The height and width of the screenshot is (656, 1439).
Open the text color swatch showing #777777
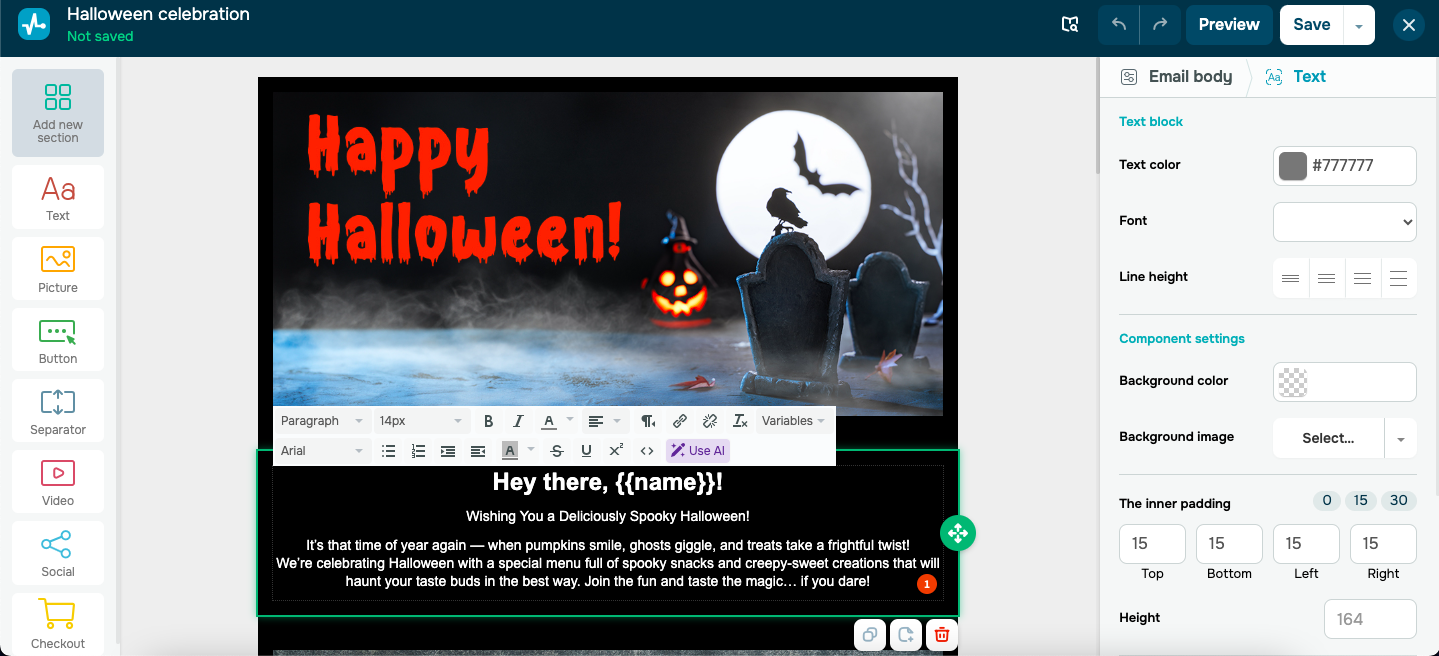pyautogui.click(x=1292, y=165)
